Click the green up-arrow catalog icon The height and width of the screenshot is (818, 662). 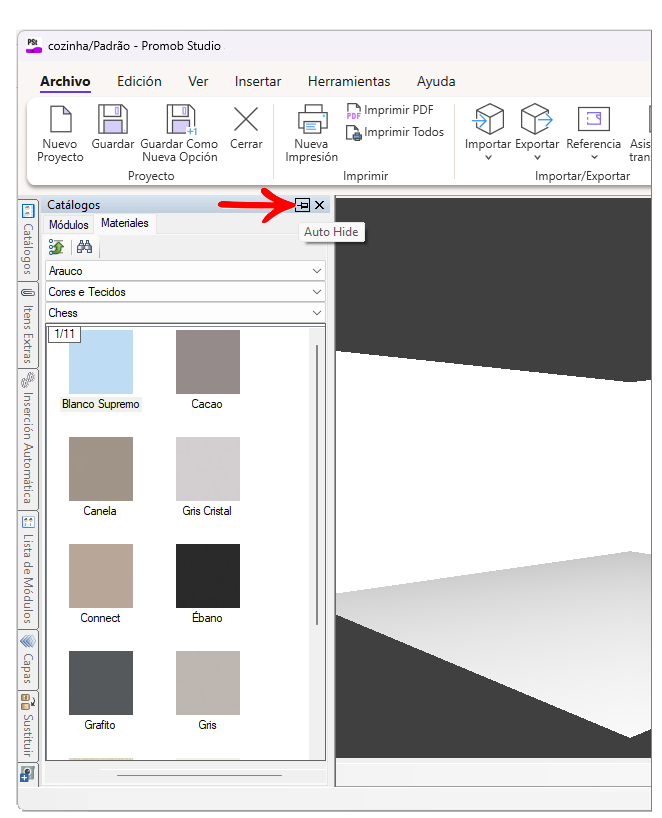56,247
